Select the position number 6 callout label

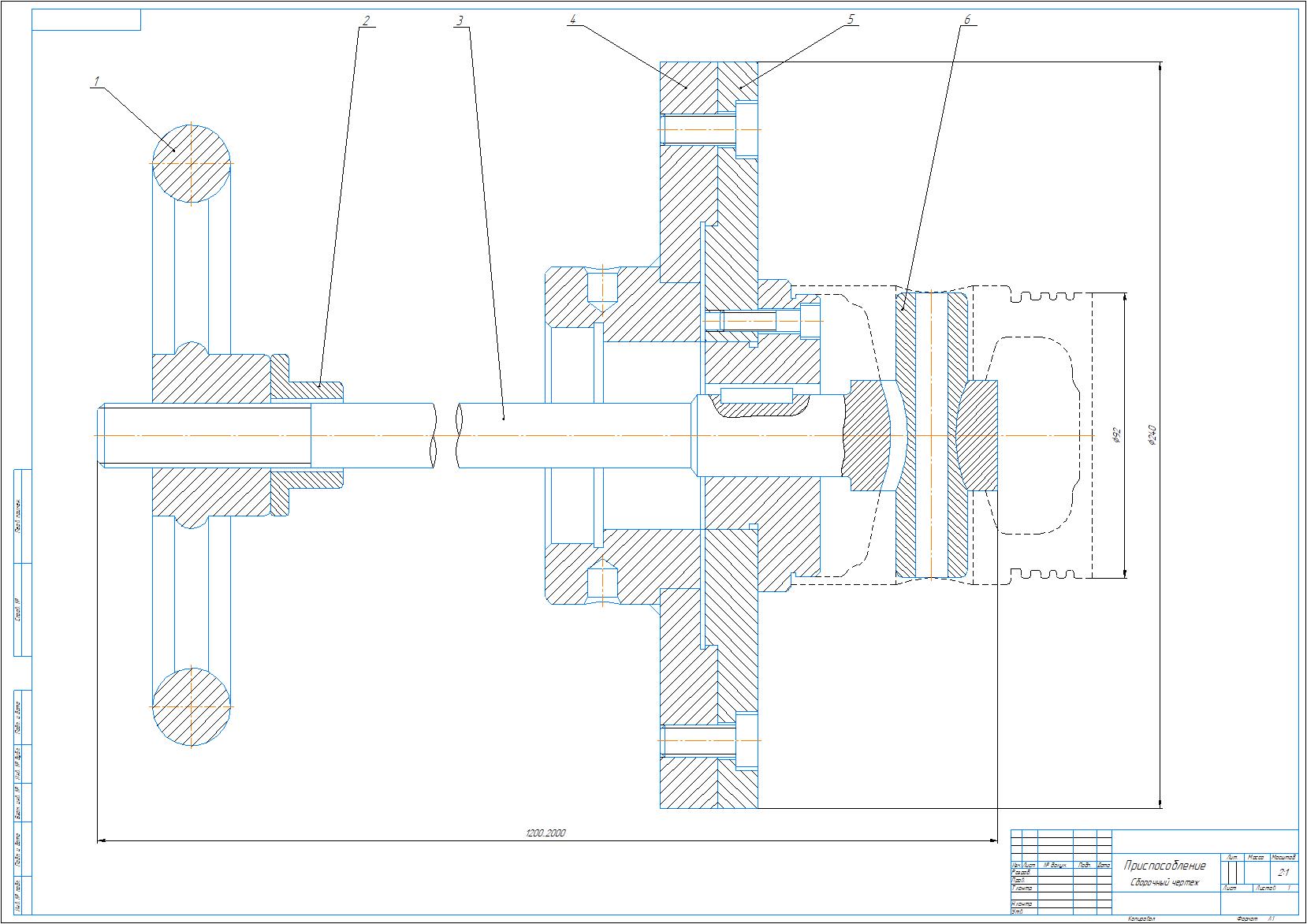(x=967, y=21)
